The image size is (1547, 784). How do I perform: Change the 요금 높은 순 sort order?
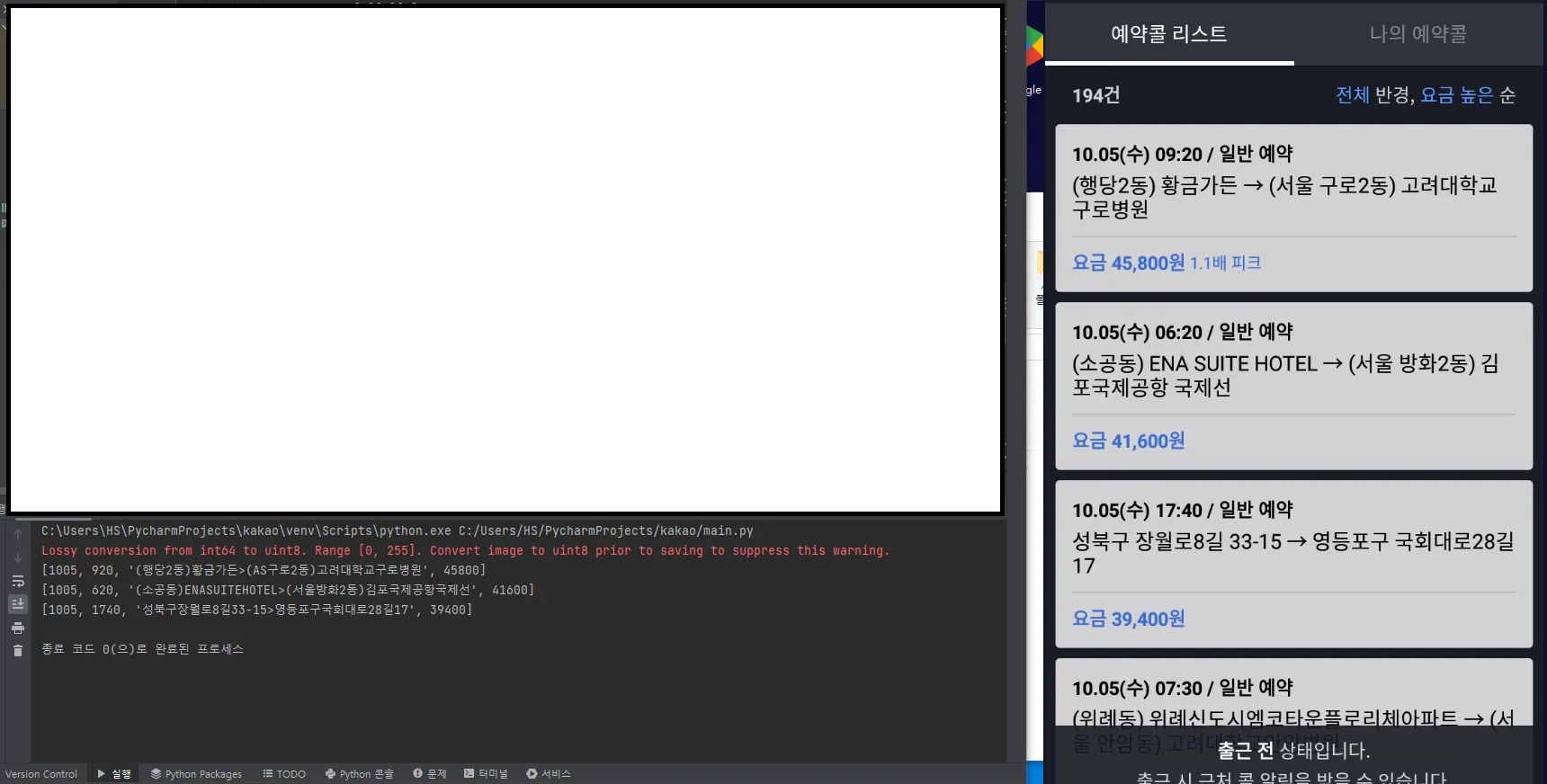(x=1468, y=95)
